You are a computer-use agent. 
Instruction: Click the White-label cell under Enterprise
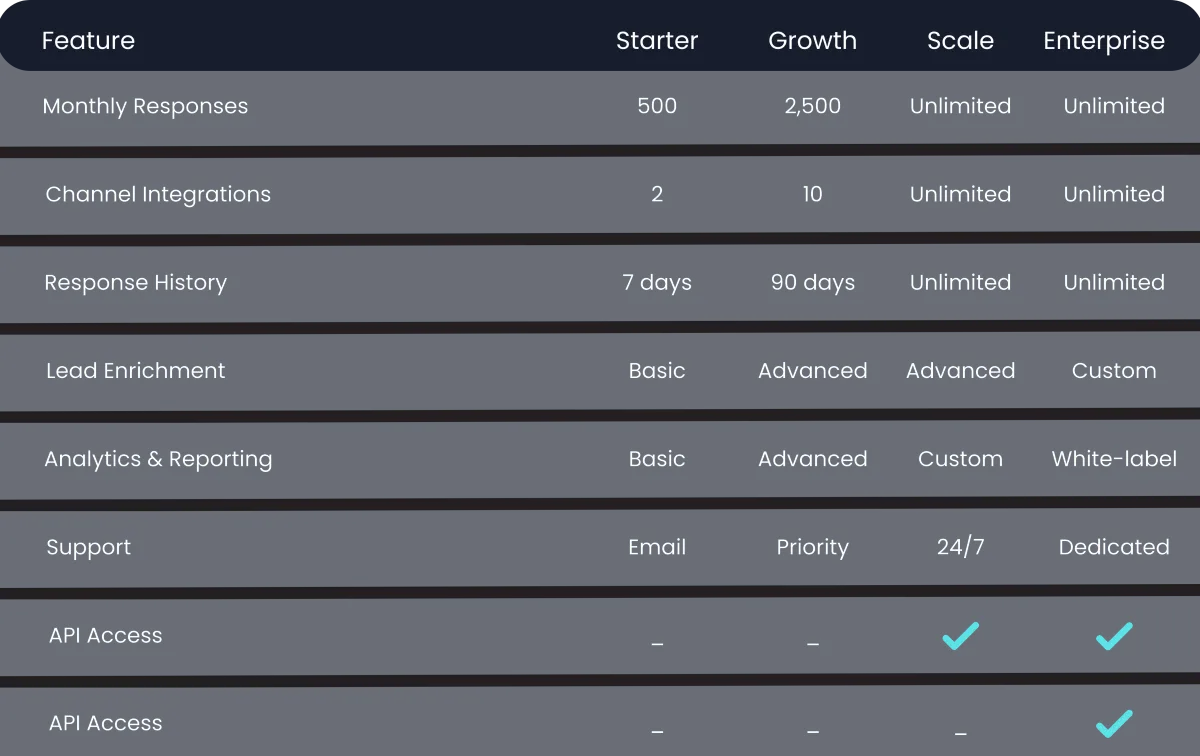(1114, 459)
